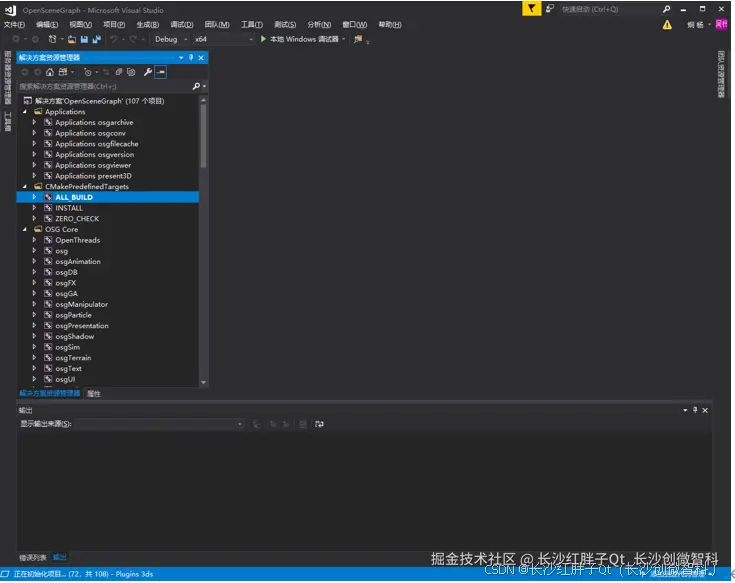735x583 pixels.
Task: Click the Output panel word wrap icon
Action: click(x=319, y=424)
